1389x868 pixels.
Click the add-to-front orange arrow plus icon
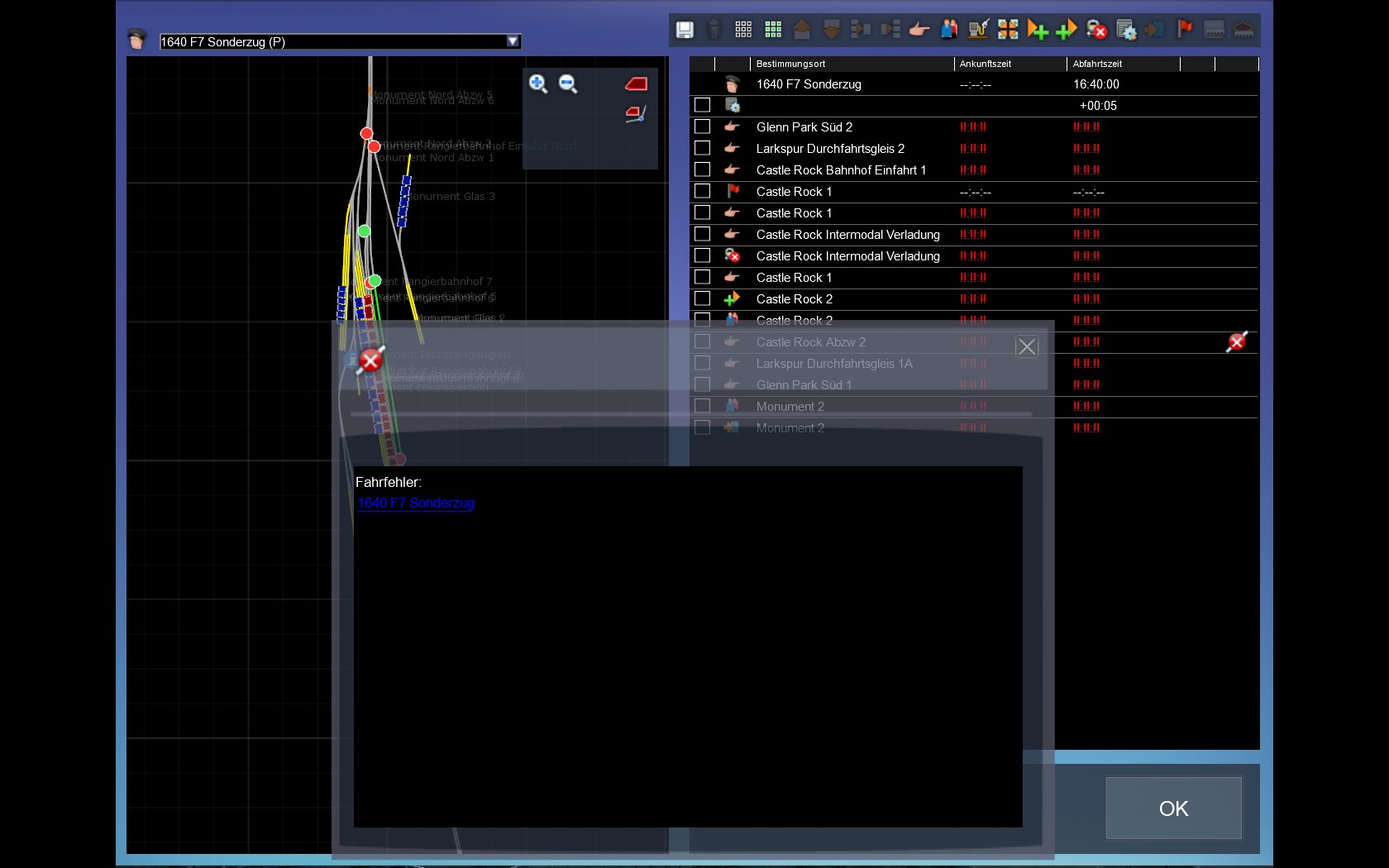coord(1038,30)
